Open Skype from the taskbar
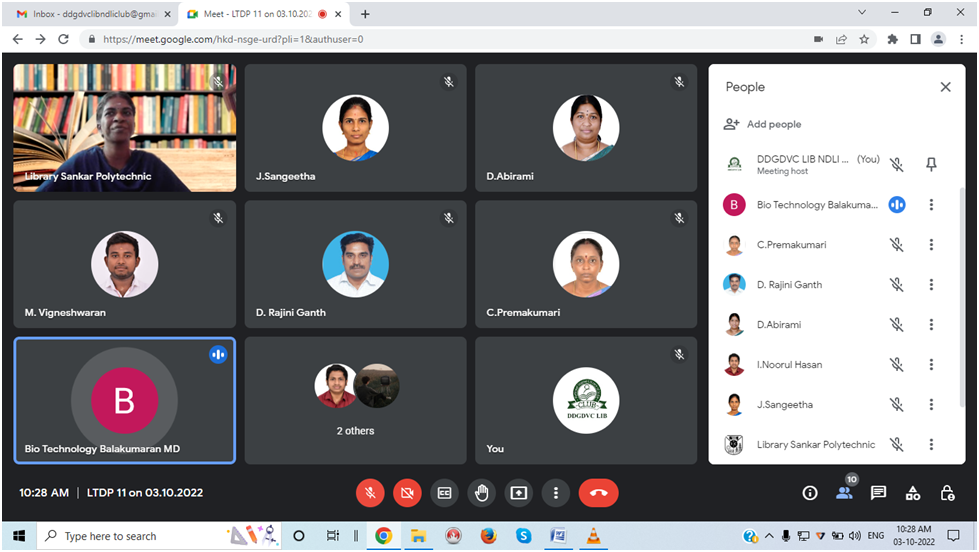 click(x=523, y=536)
